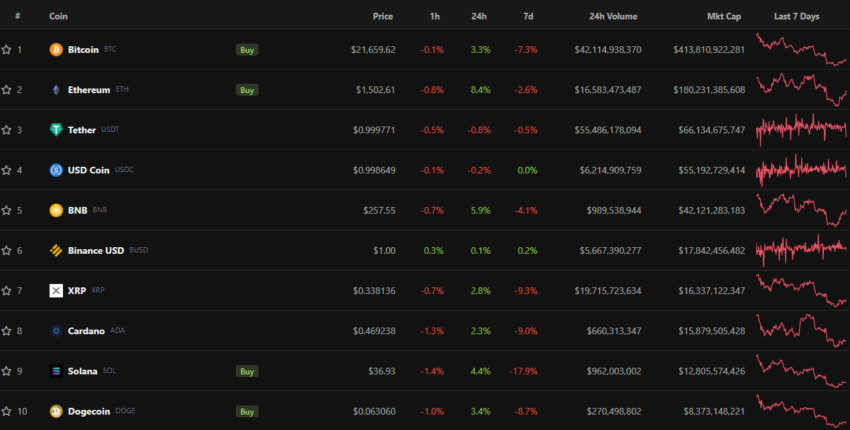Click the Last 7 Days column header
850x430 pixels.
pos(796,16)
